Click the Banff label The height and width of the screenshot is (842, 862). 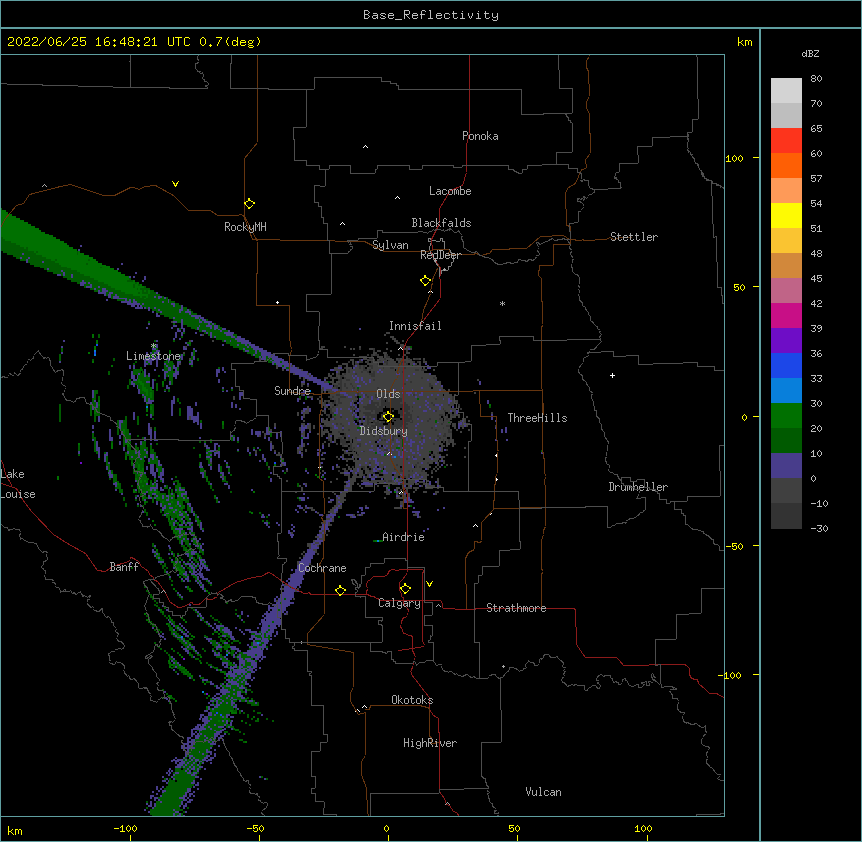click(124, 567)
